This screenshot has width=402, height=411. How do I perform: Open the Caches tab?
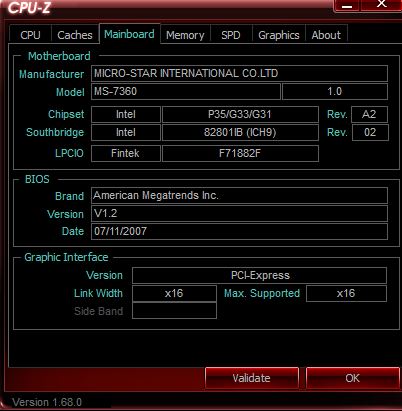click(x=75, y=35)
